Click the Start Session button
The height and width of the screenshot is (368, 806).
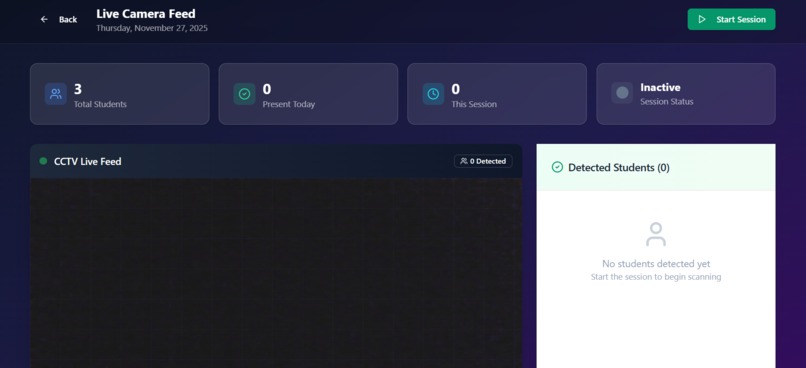(x=731, y=20)
